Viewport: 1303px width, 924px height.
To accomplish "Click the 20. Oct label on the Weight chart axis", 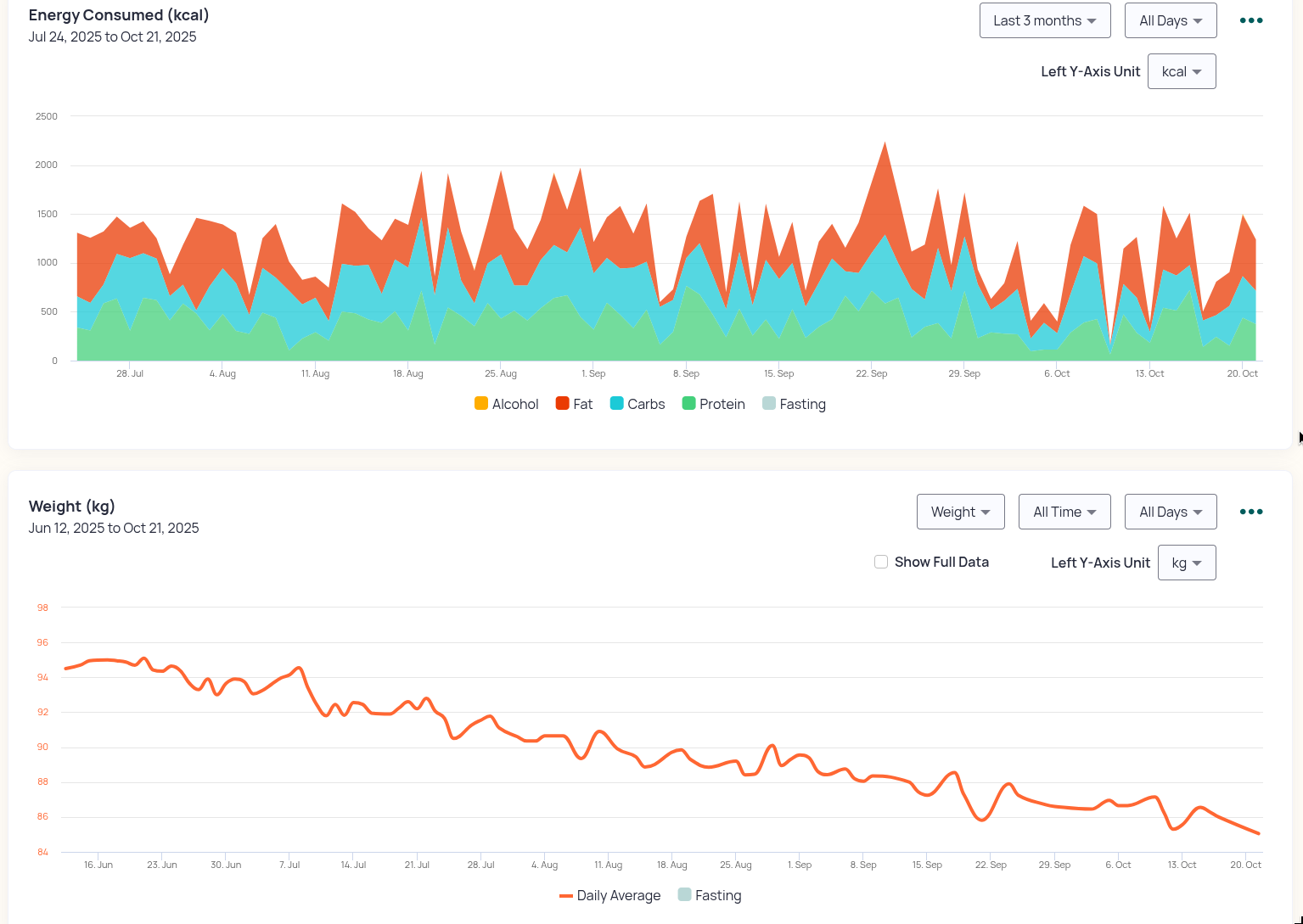I will (1246, 865).
